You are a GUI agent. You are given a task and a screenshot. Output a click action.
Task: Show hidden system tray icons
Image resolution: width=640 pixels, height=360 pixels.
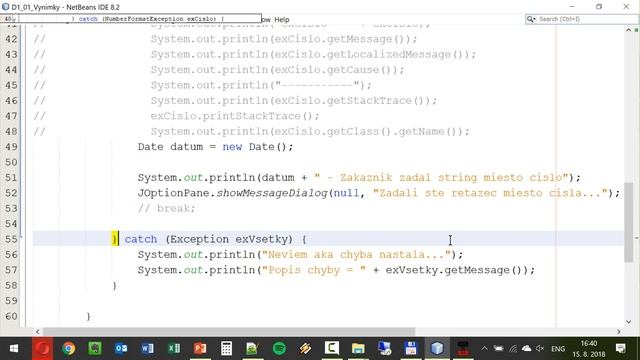tap(484, 349)
